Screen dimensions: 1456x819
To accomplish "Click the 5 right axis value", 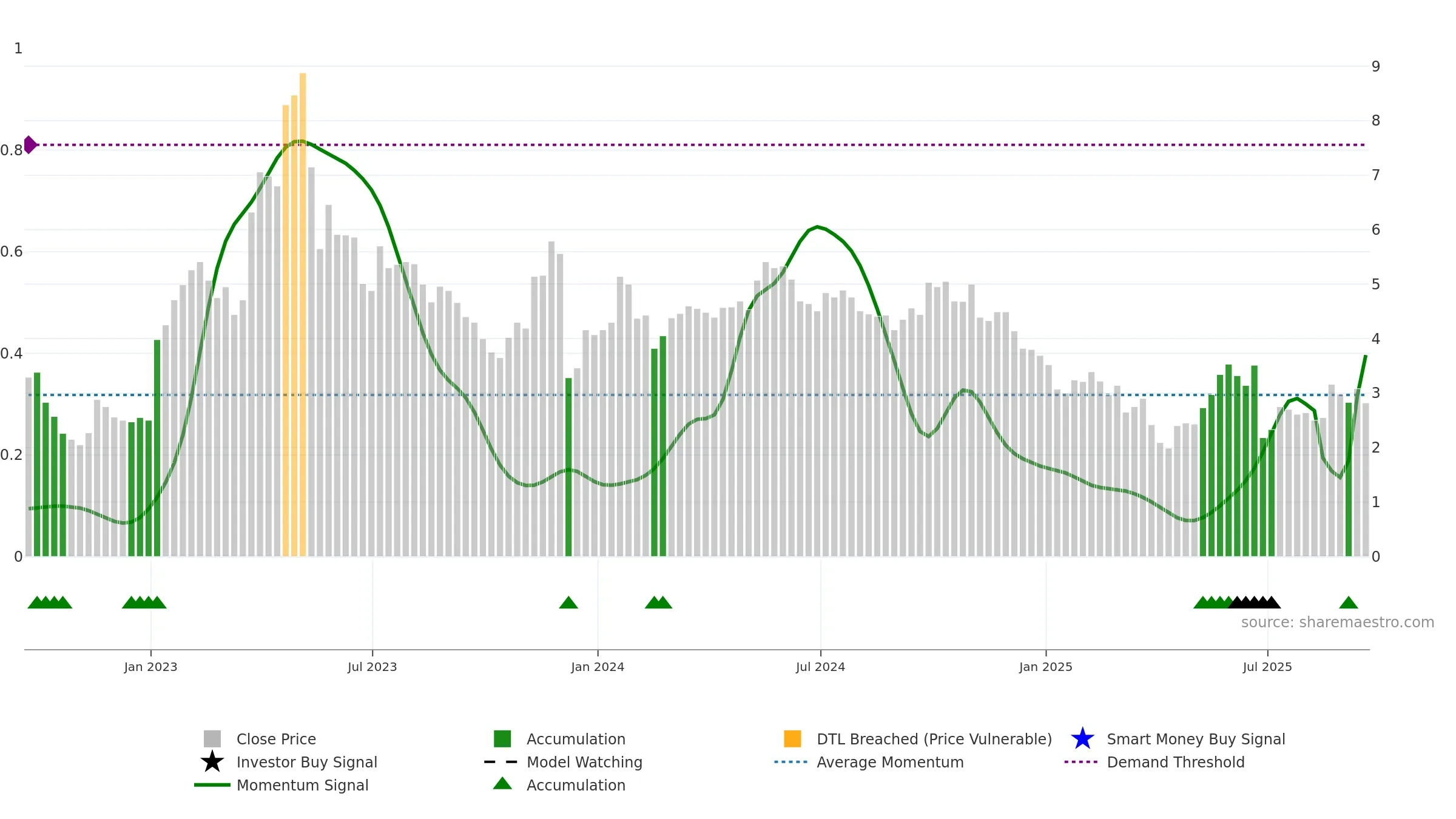I will click(1376, 284).
